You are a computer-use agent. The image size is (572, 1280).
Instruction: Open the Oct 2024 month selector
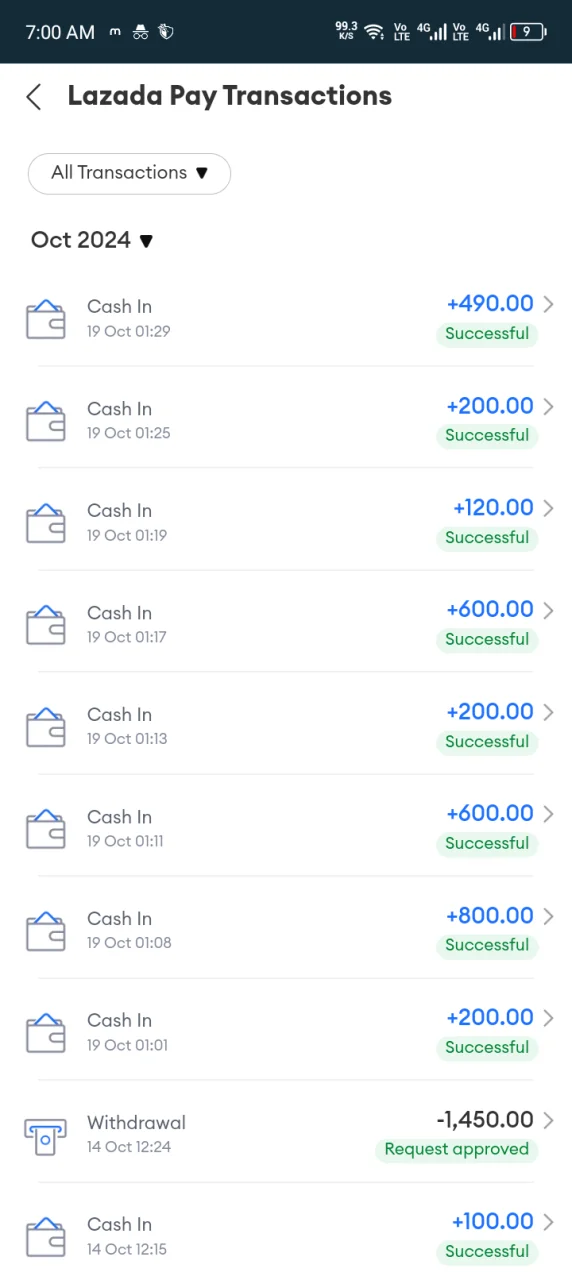[x=92, y=240]
